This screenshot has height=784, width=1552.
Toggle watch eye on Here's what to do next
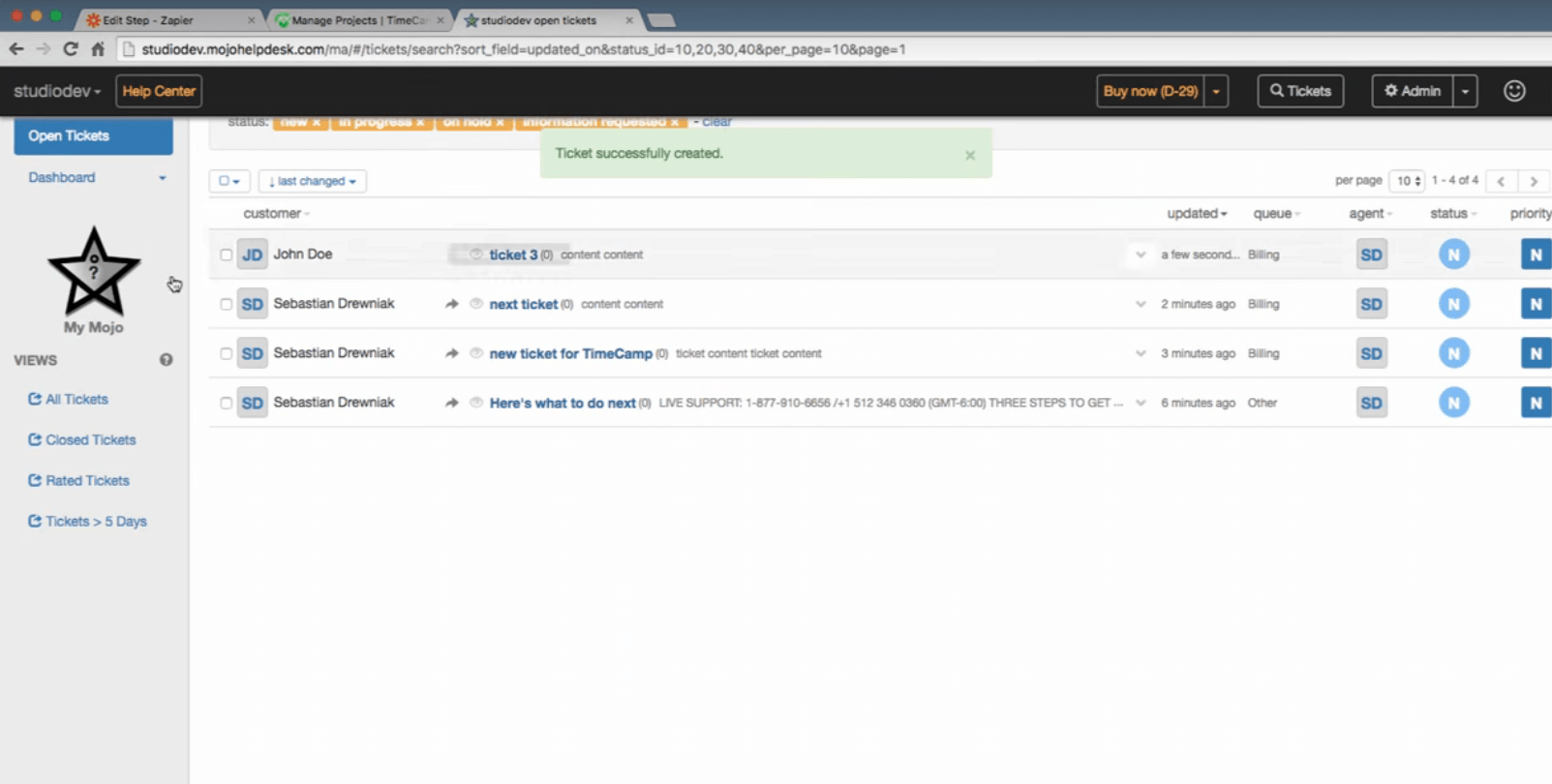pos(475,403)
